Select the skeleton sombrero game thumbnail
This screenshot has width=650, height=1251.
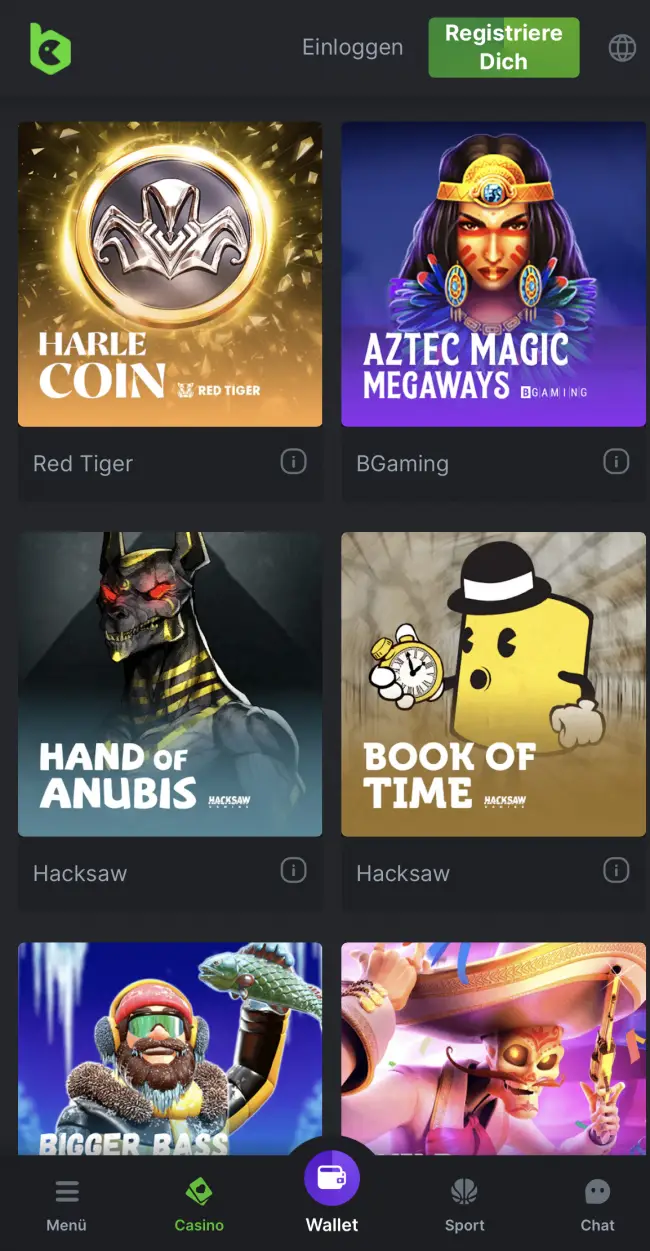tap(493, 1048)
